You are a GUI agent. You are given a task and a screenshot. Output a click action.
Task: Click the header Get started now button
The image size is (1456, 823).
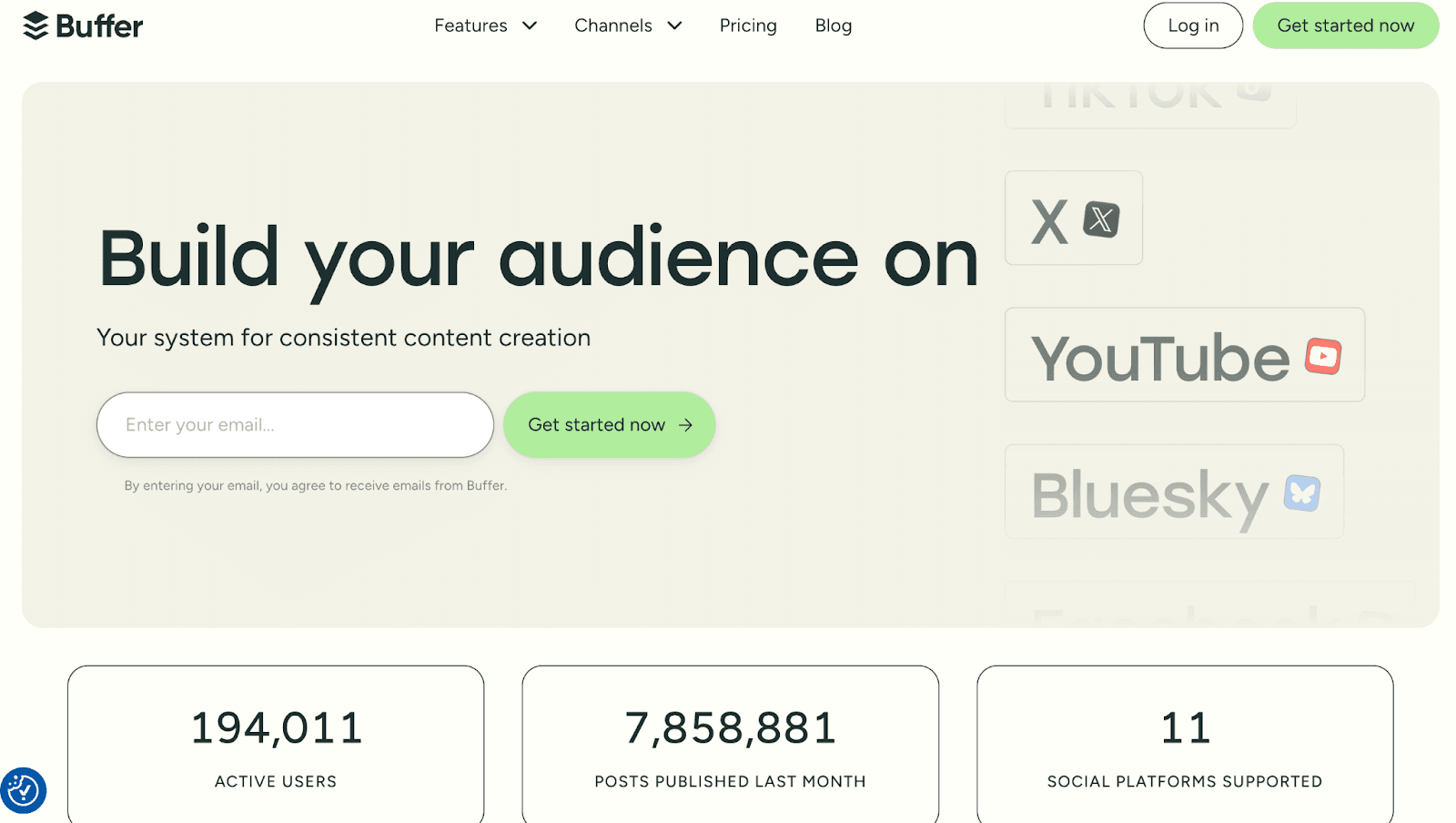(1346, 25)
